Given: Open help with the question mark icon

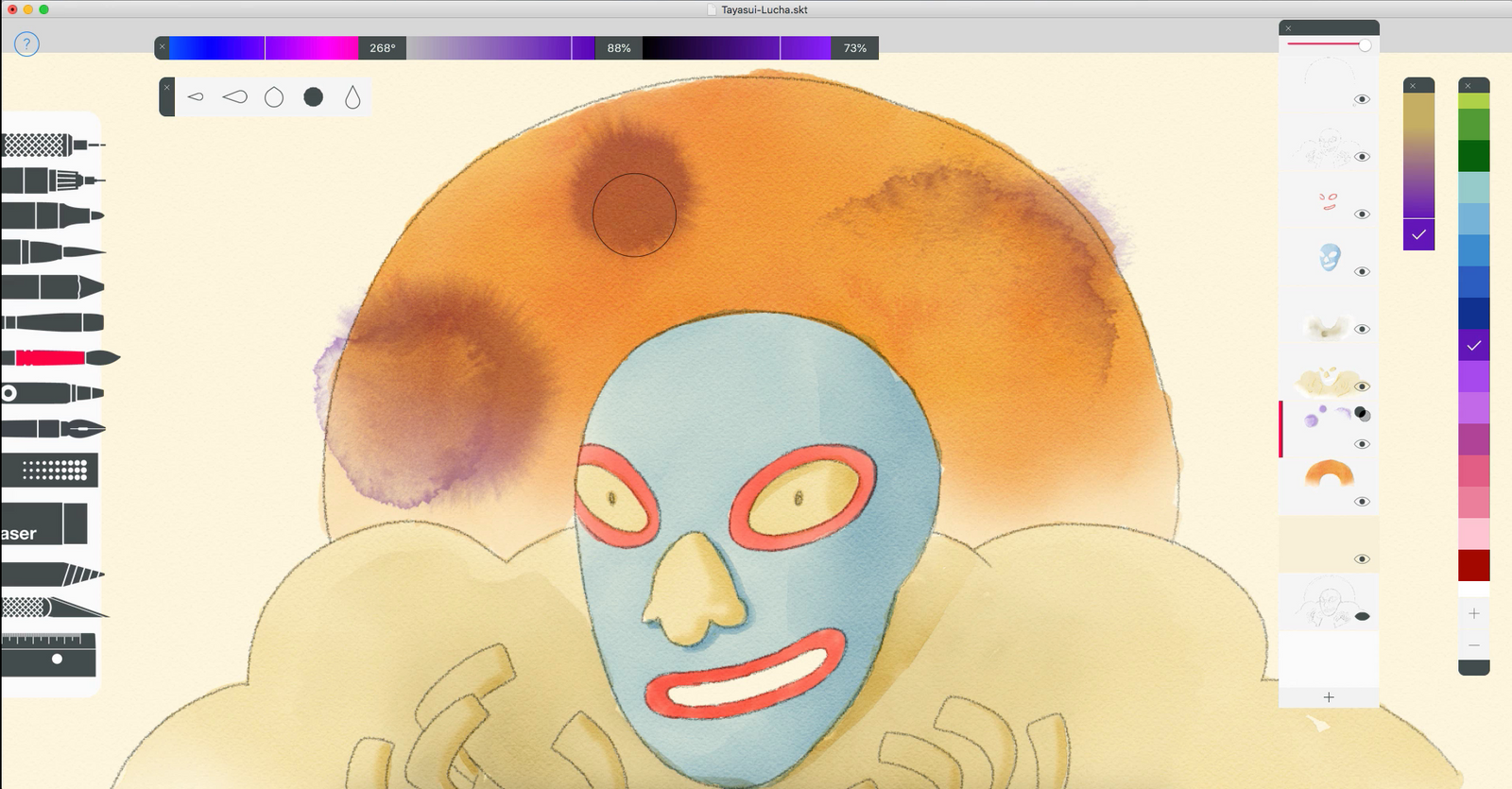Looking at the screenshot, I should [26, 43].
